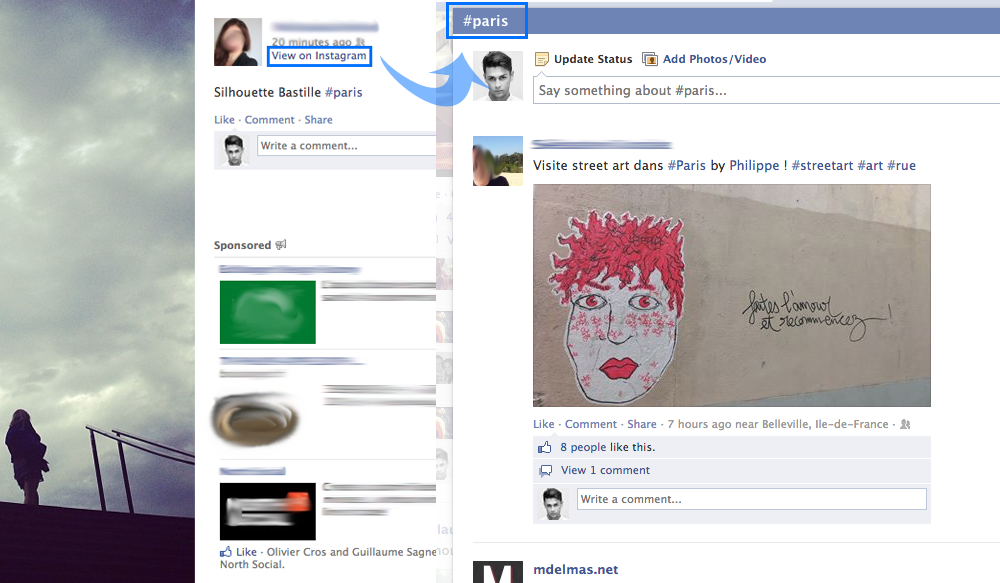Open the View on Instagram link

pos(319,55)
